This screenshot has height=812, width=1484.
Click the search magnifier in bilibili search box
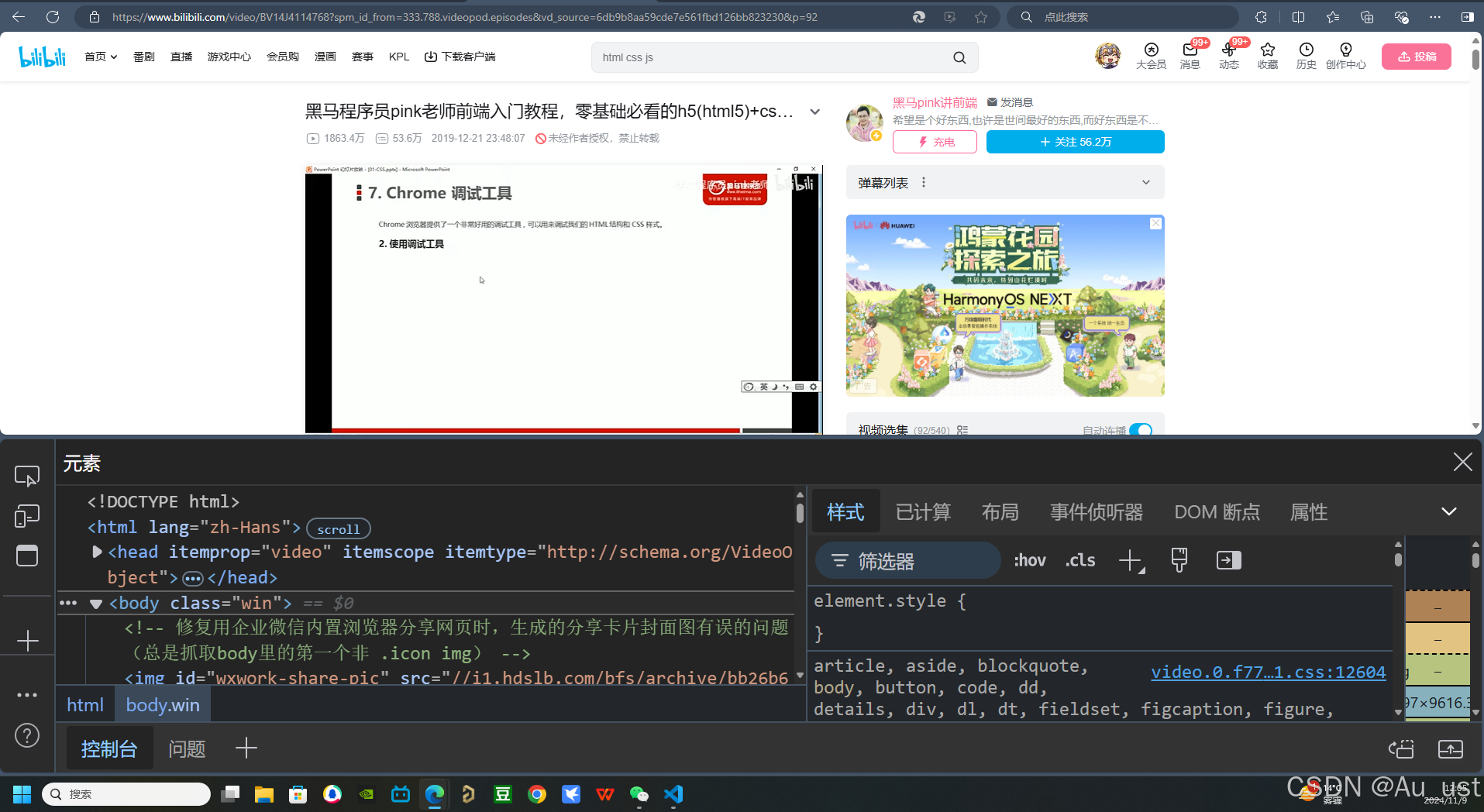point(959,57)
